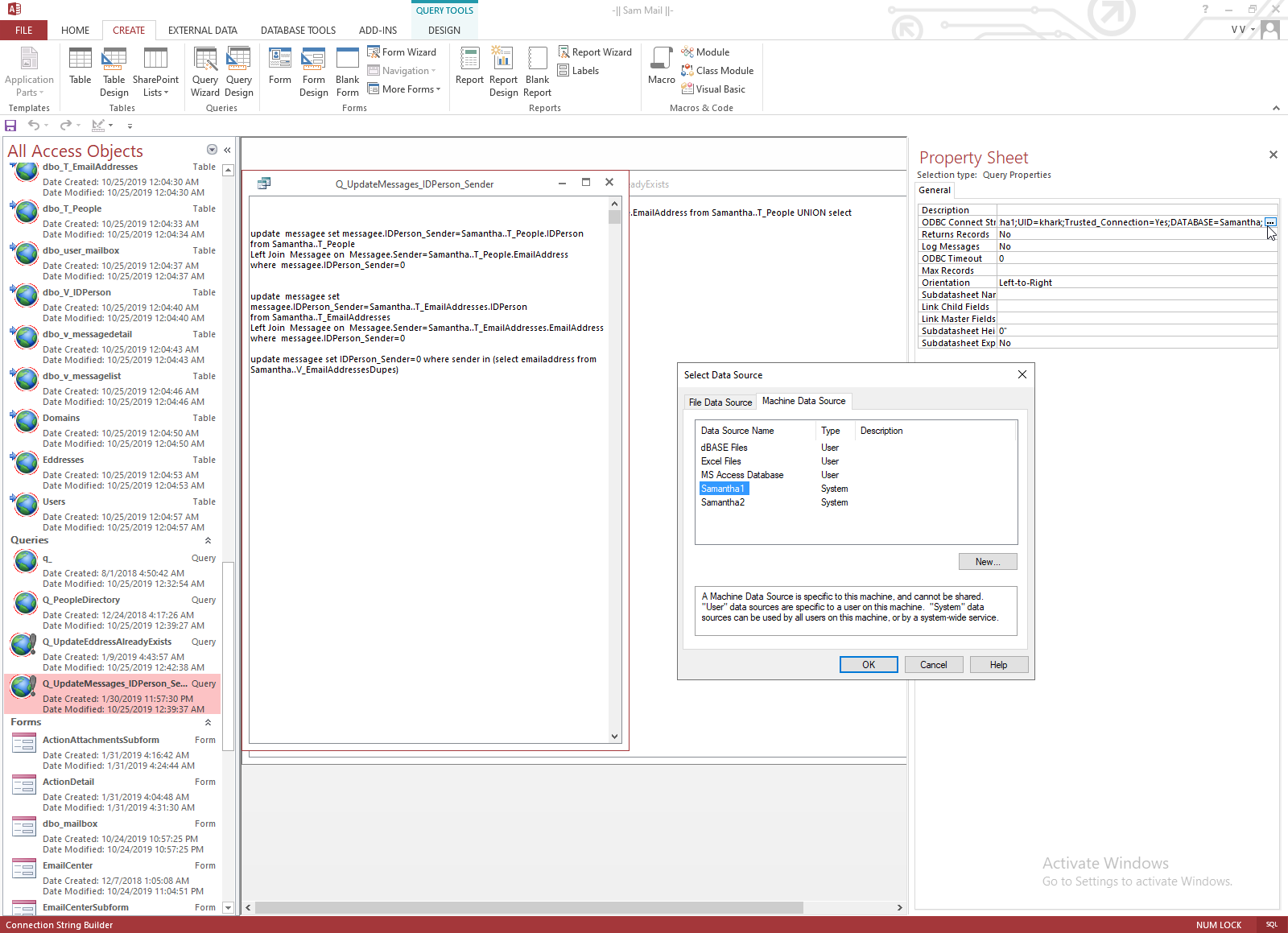Select the dbo_T_People table
Image resolution: width=1288 pixels, height=933 pixels.
click(x=113, y=219)
